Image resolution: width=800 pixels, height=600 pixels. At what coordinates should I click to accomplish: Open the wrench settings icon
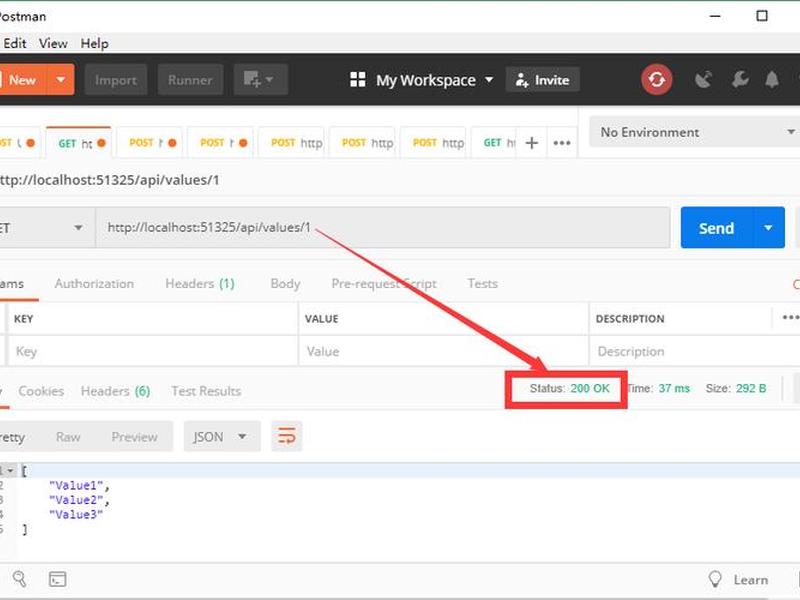[740, 80]
